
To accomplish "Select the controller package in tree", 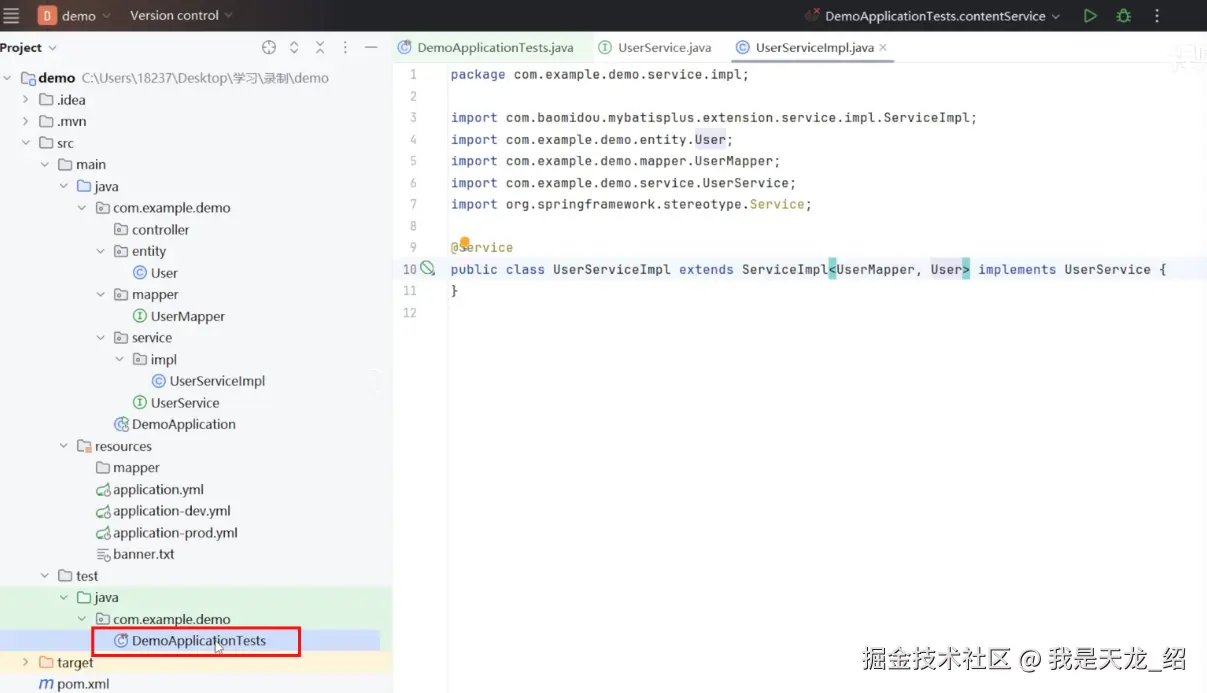I will coord(160,229).
